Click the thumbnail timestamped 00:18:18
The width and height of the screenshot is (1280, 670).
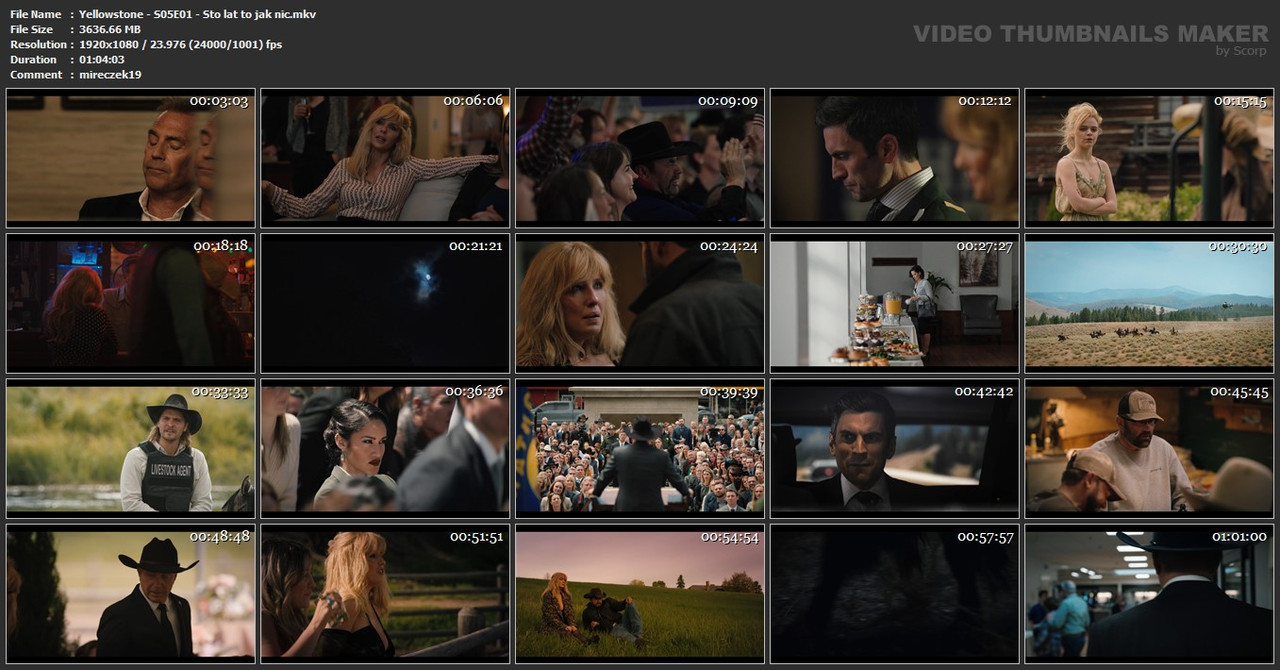pyautogui.click(x=131, y=303)
